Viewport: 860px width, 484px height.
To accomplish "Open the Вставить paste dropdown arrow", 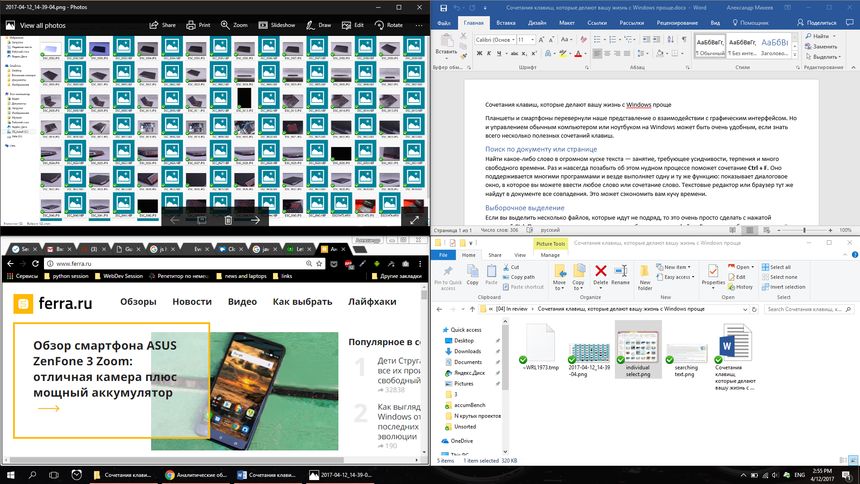I will pyautogui.click(x=446, y=58).
